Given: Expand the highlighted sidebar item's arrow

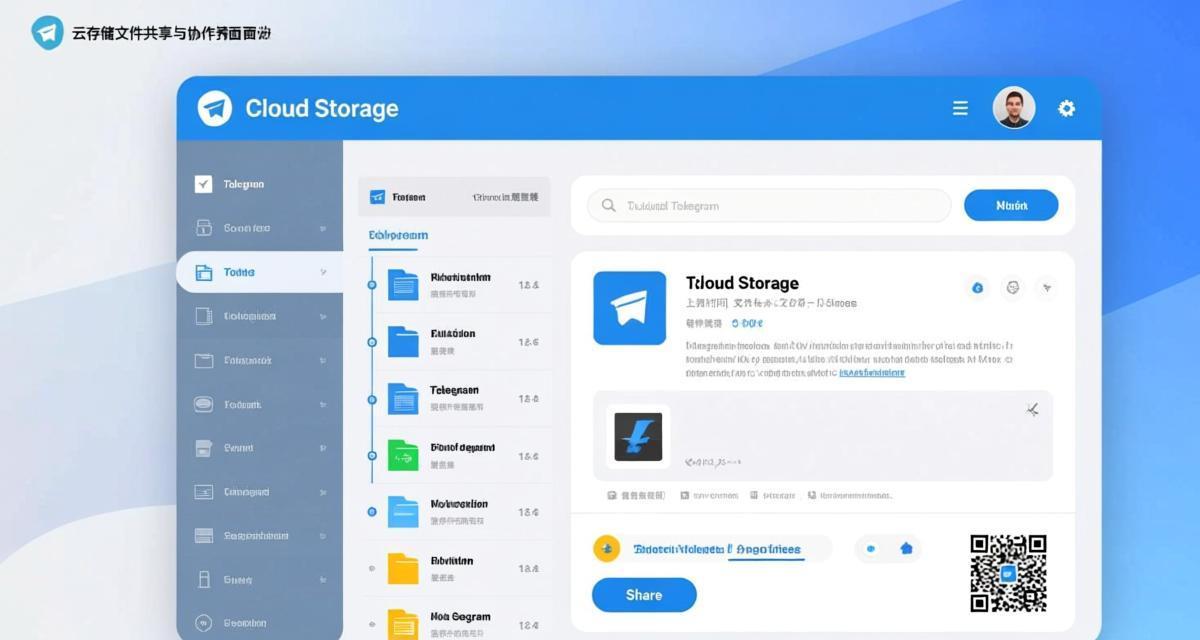Looking at the screenshot, I should pos(322,272).
